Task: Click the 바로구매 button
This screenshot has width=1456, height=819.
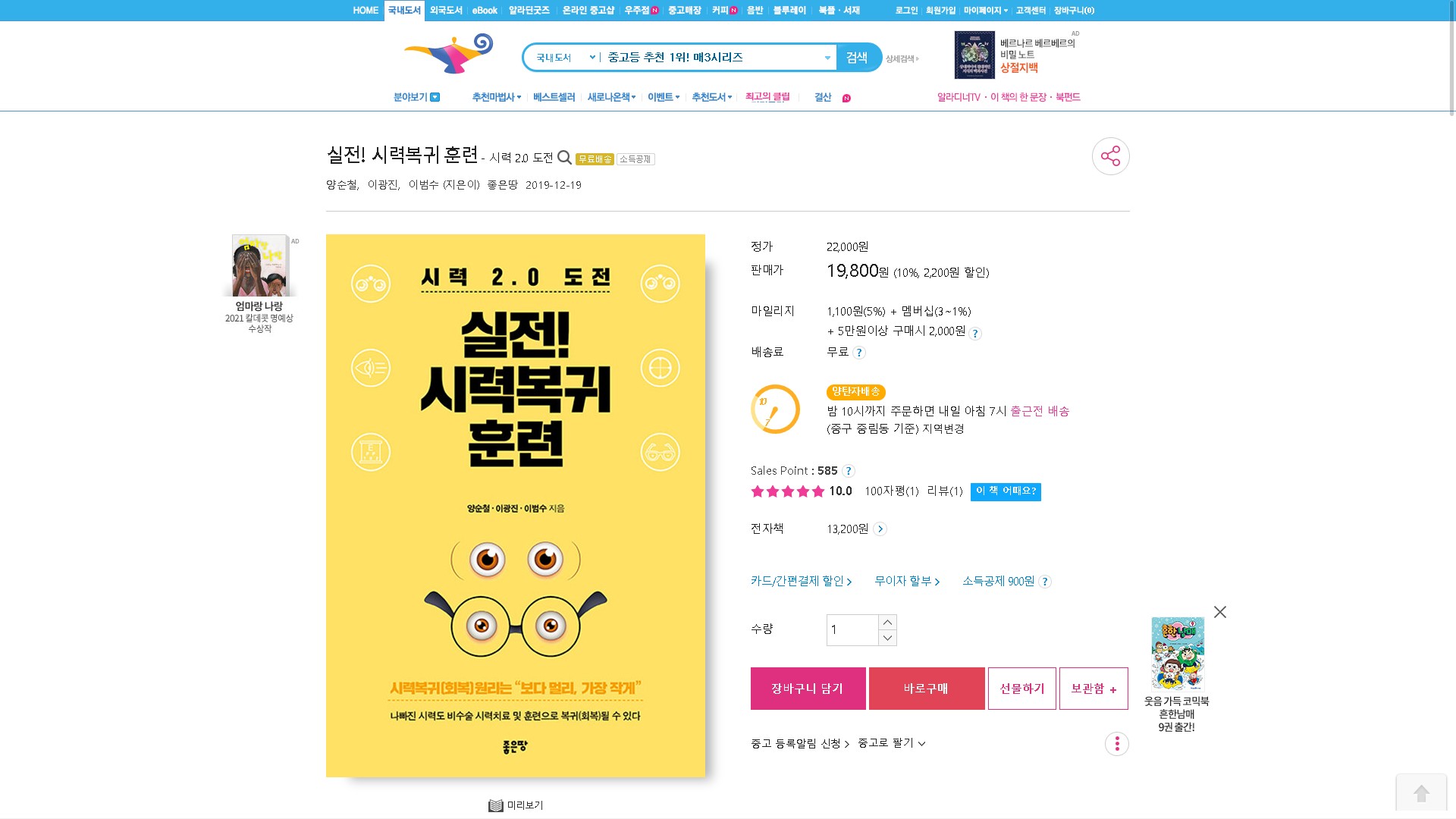Action: click(927, 689)
